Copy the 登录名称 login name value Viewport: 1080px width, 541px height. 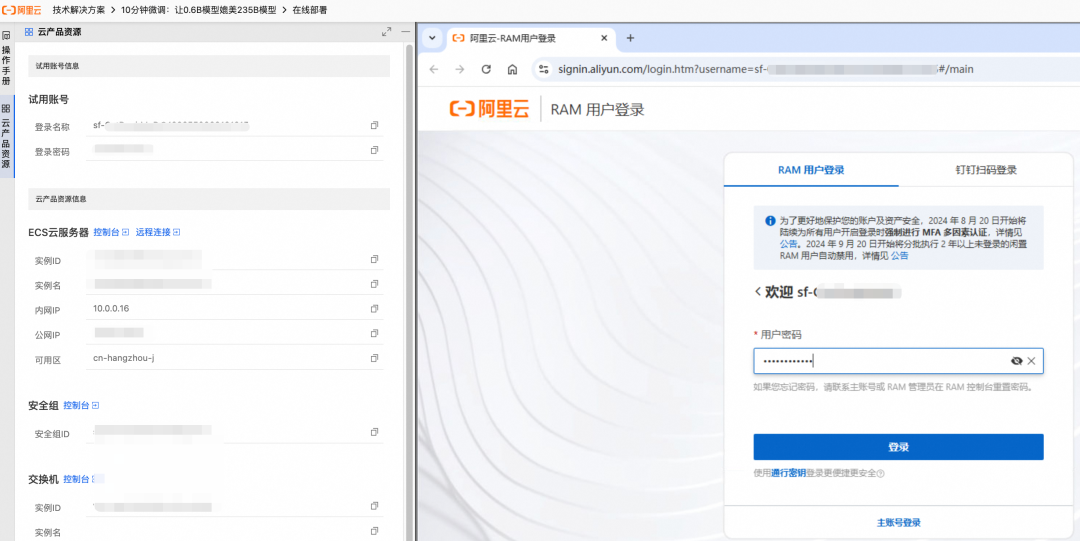click(x=374, y=125)
